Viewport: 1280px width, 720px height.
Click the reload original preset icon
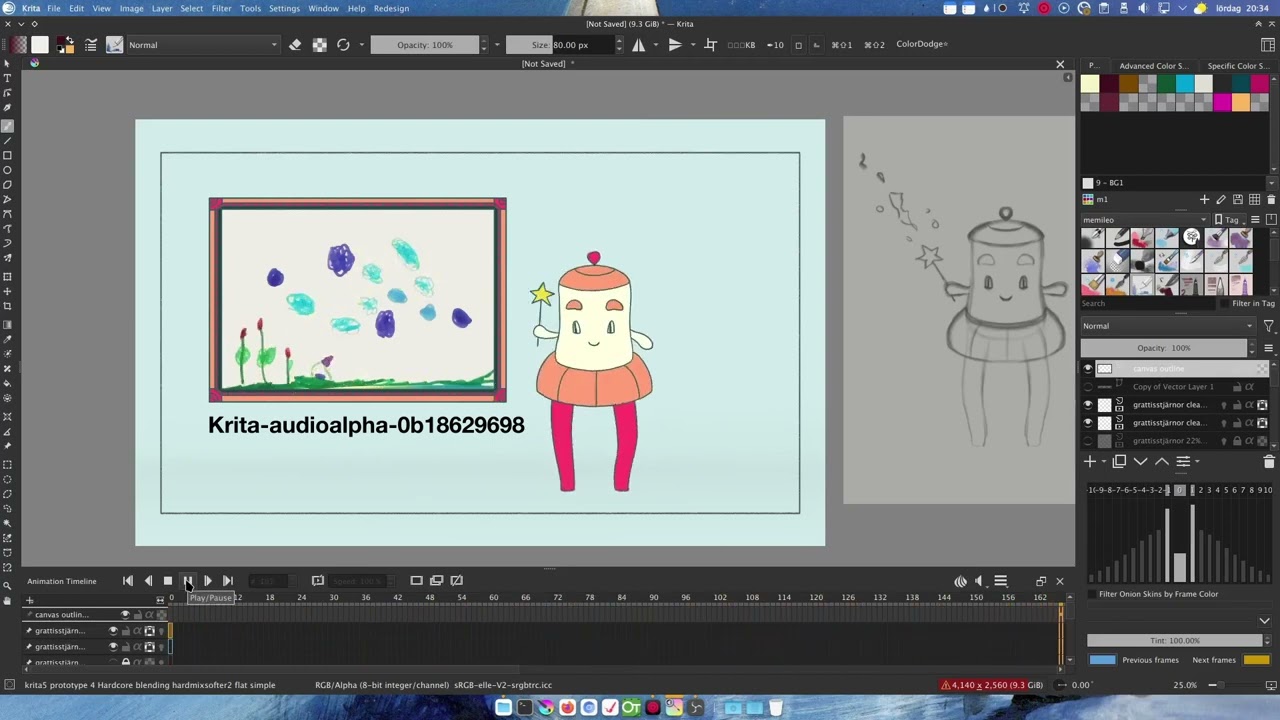point(343,45)
